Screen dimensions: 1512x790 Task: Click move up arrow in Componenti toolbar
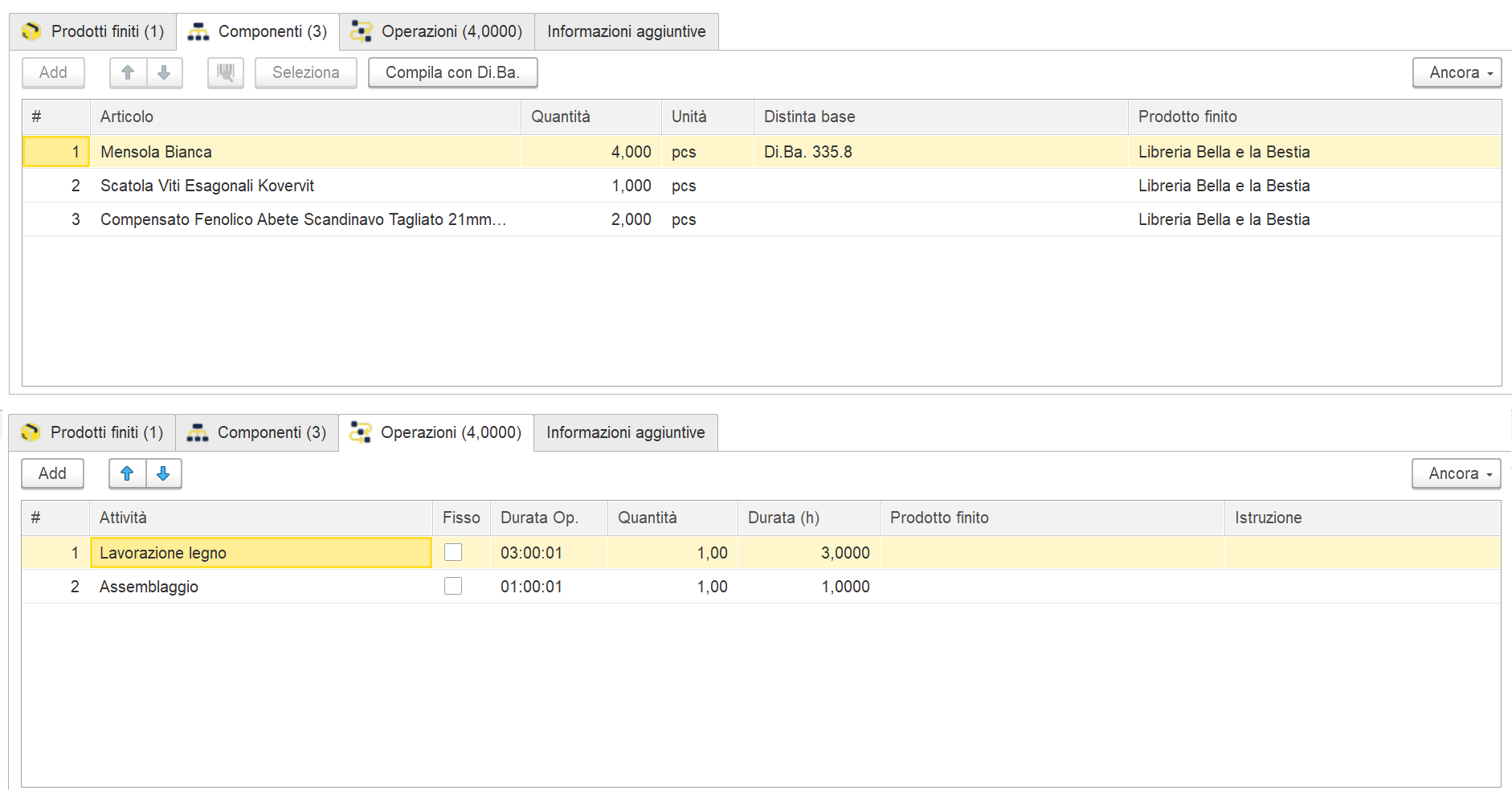[x=128, y=72]
